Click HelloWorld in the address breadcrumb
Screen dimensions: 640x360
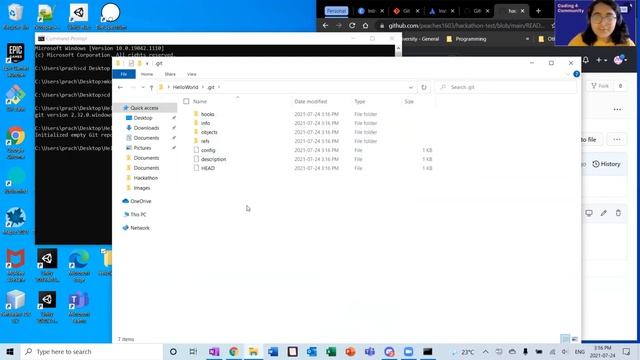[185, 87]
